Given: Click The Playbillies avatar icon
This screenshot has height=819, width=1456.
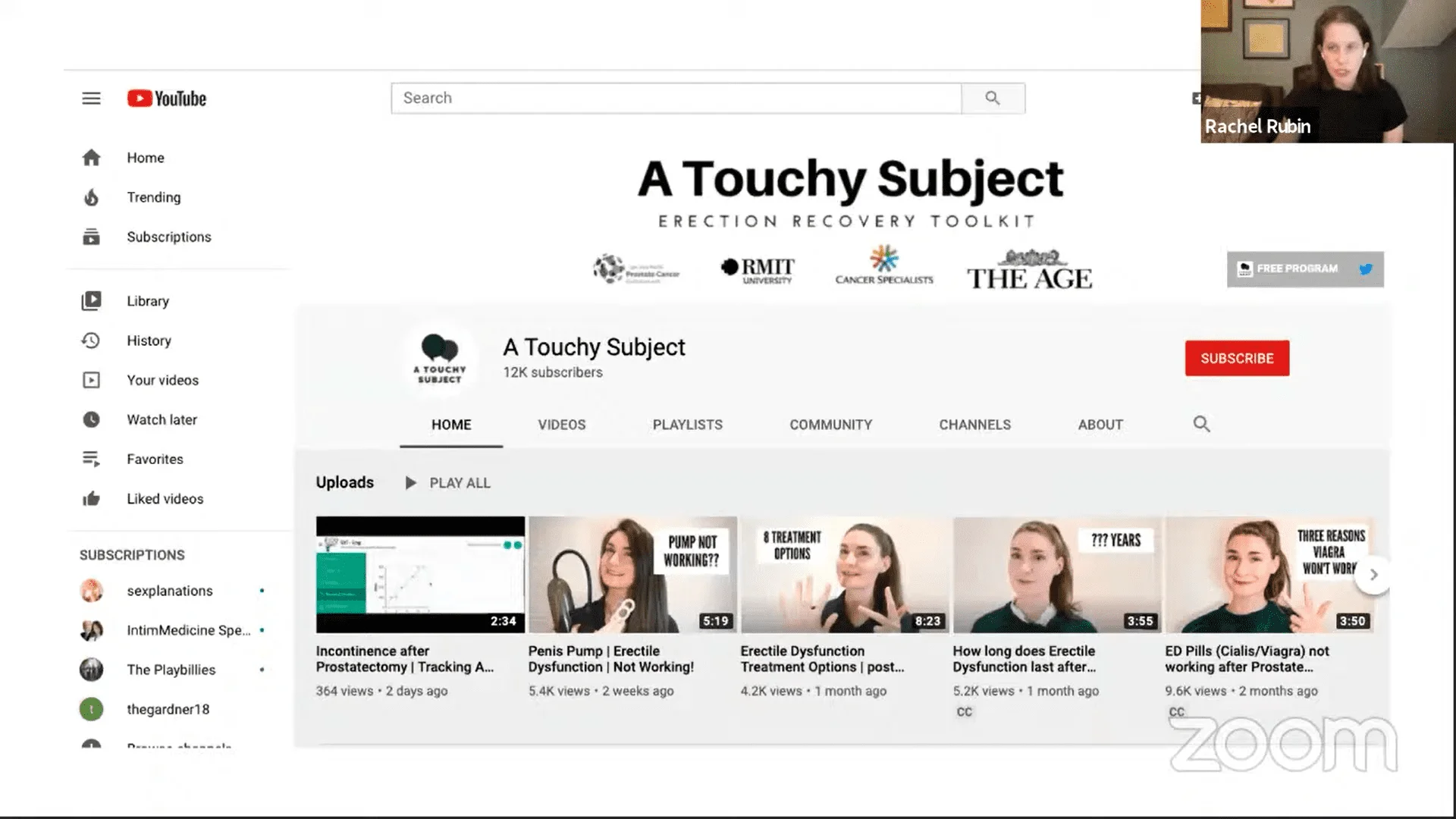Looking at the screenshot, I should [91, 670].
